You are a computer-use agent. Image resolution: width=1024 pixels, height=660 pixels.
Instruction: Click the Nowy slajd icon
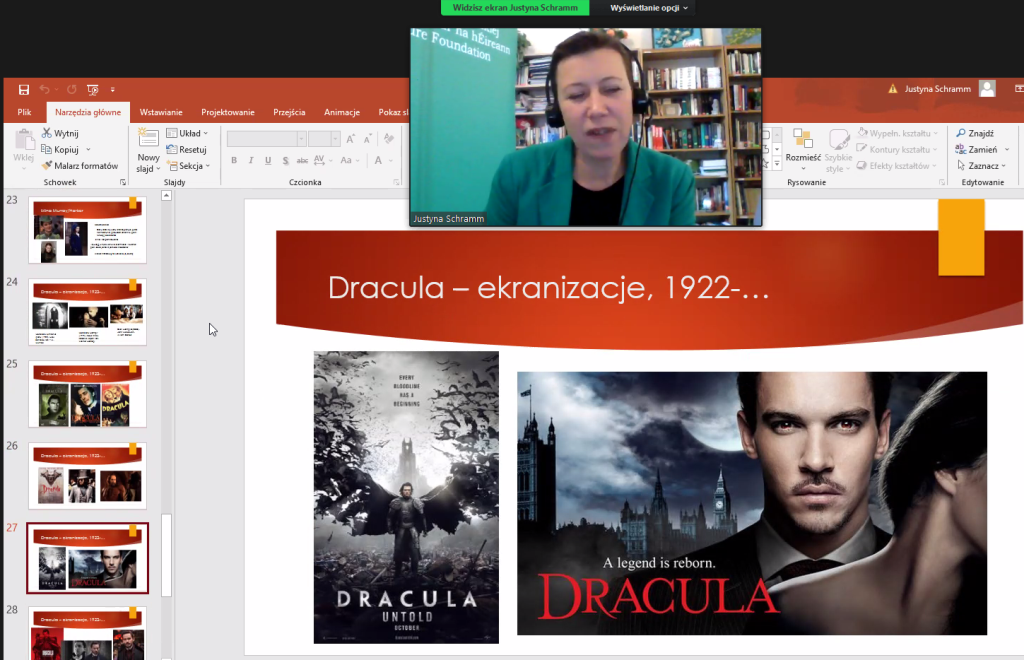pos(148,139)
